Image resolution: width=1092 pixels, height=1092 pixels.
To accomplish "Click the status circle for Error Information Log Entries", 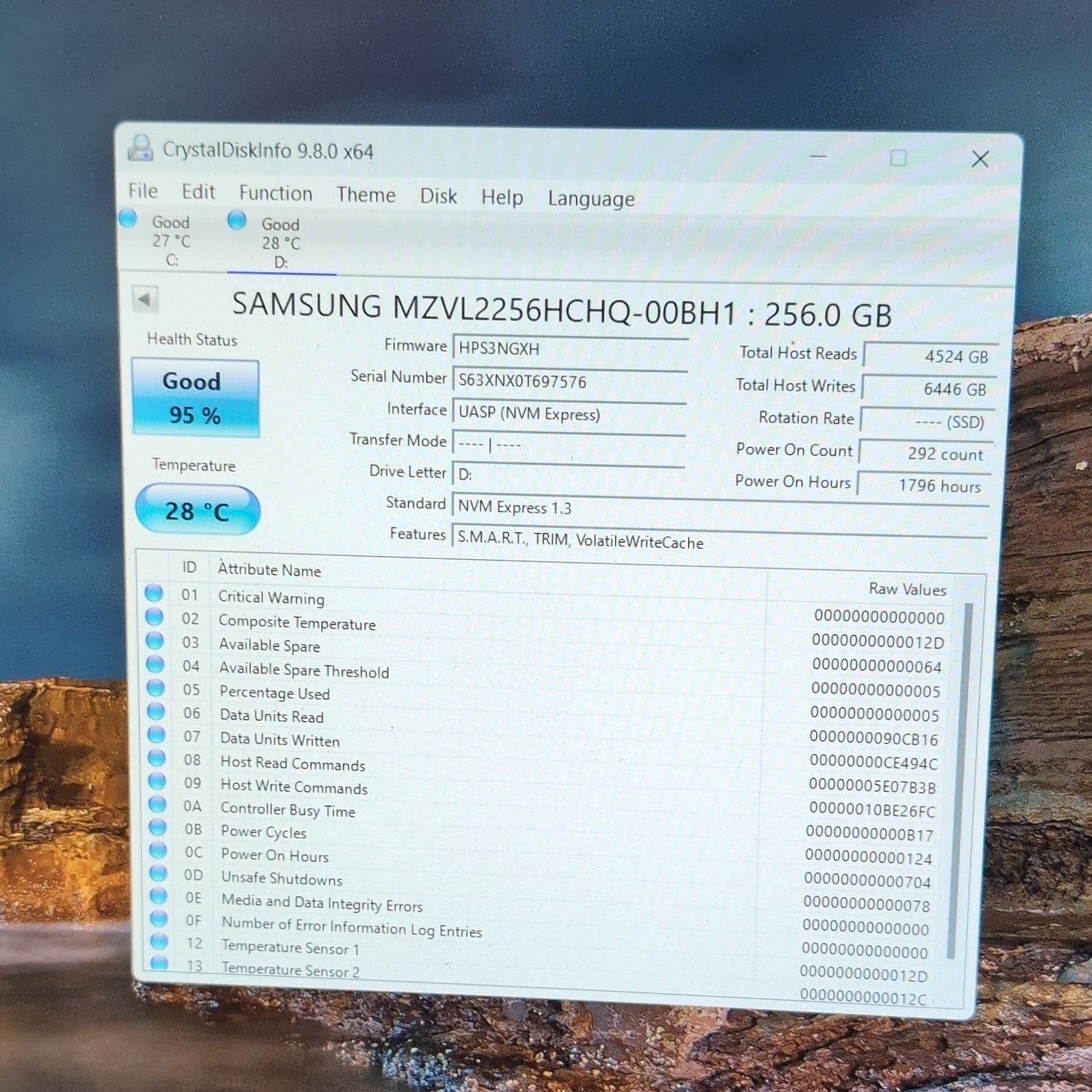I will point(159,919).
